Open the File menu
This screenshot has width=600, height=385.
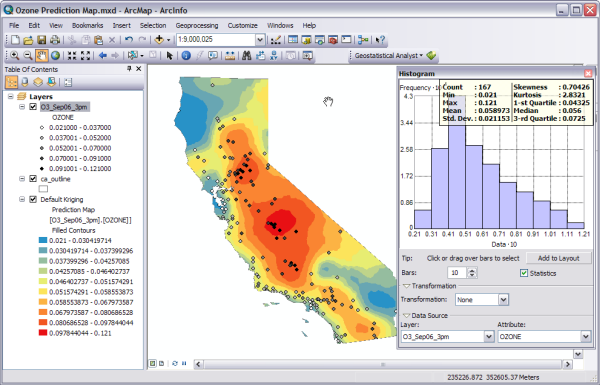14,26
